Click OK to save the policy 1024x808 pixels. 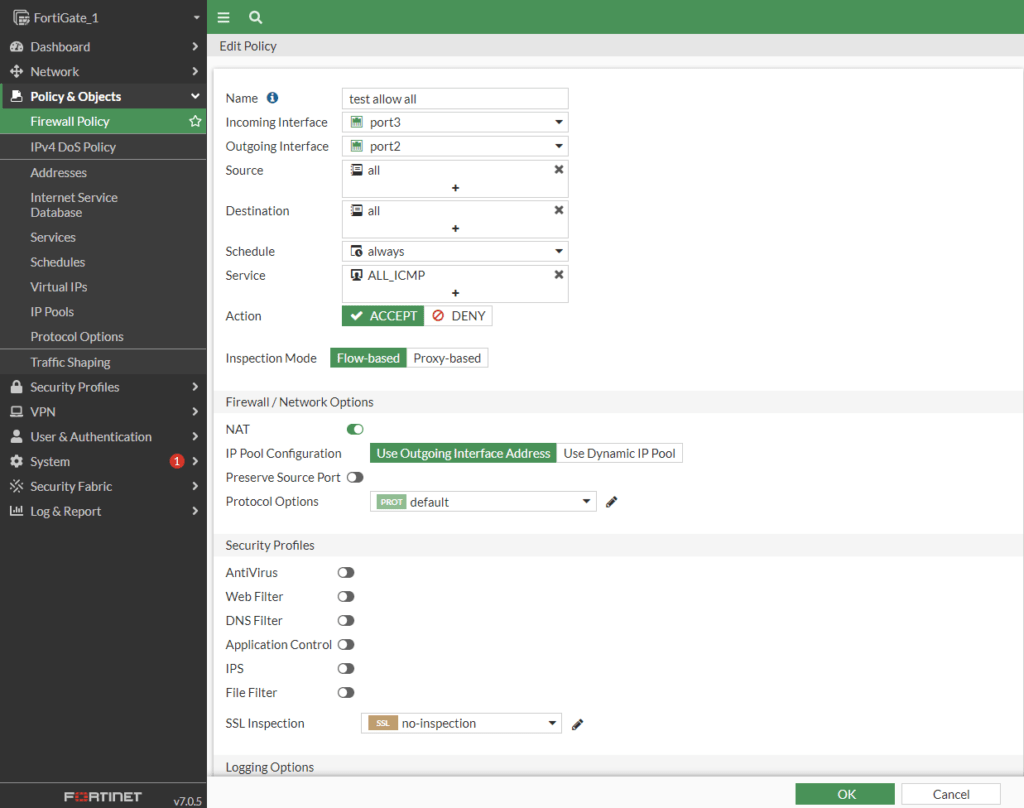pos(844,793)
